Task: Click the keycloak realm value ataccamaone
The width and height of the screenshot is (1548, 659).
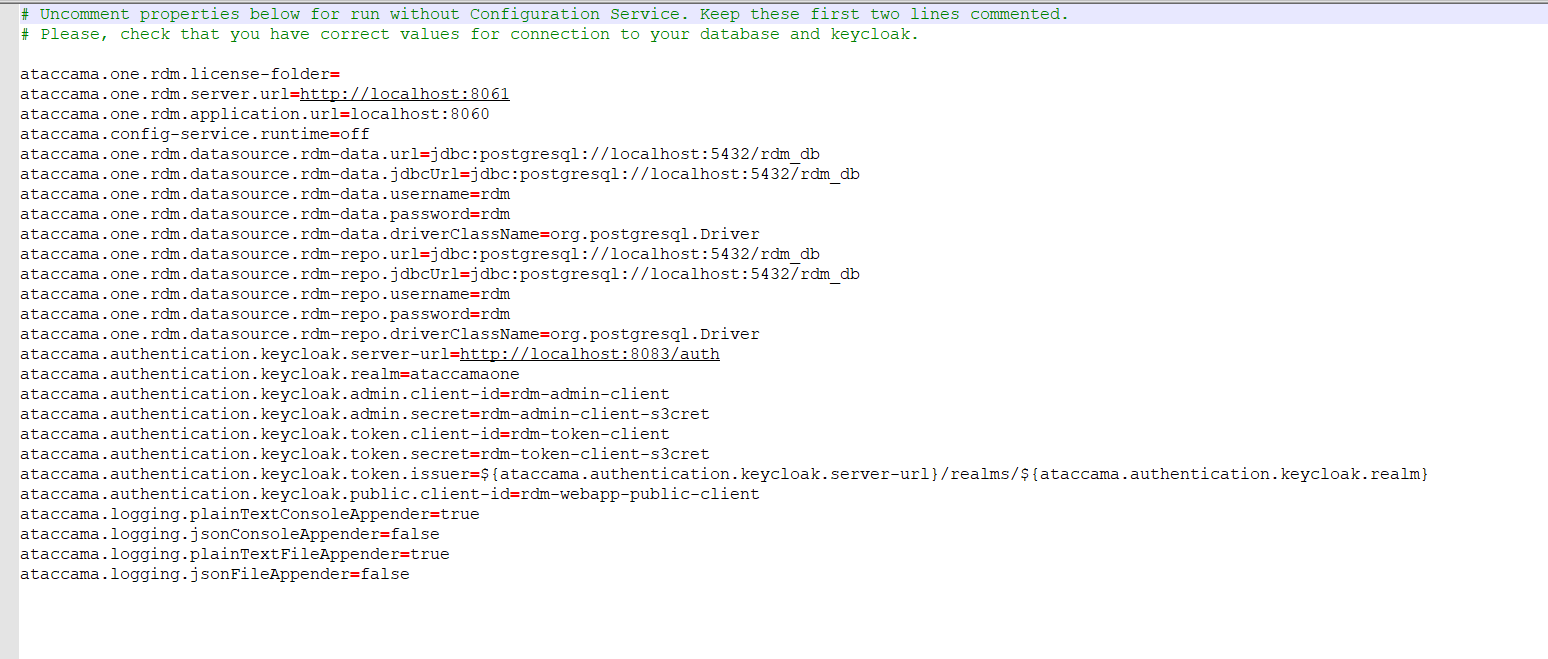Action: 466,373
